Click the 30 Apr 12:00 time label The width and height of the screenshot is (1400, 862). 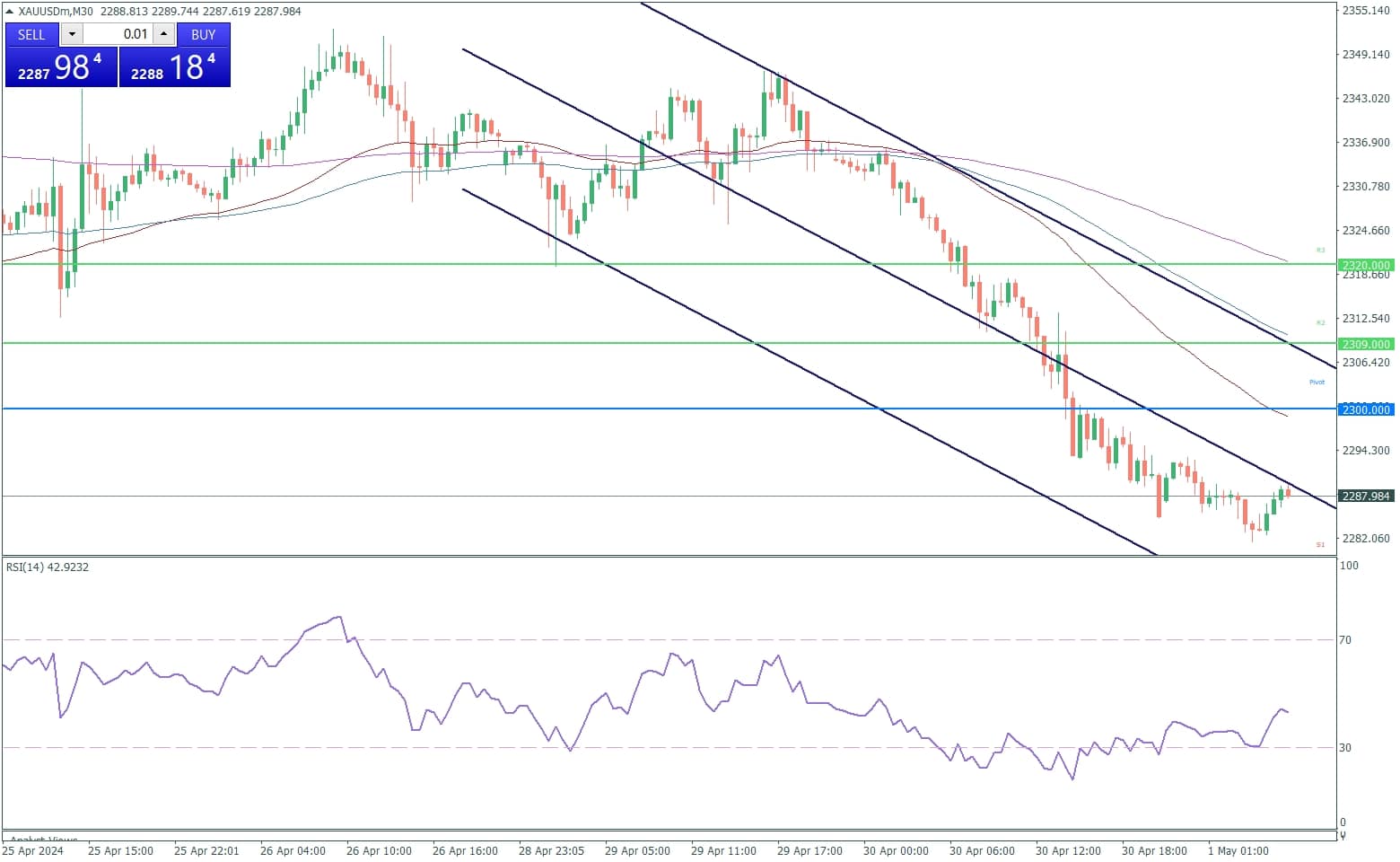1068,850
